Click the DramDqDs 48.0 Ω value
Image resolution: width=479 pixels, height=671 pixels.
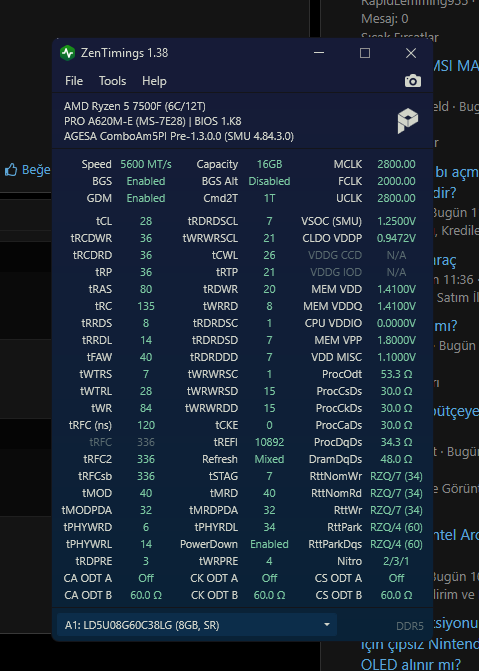pos(396,459)
